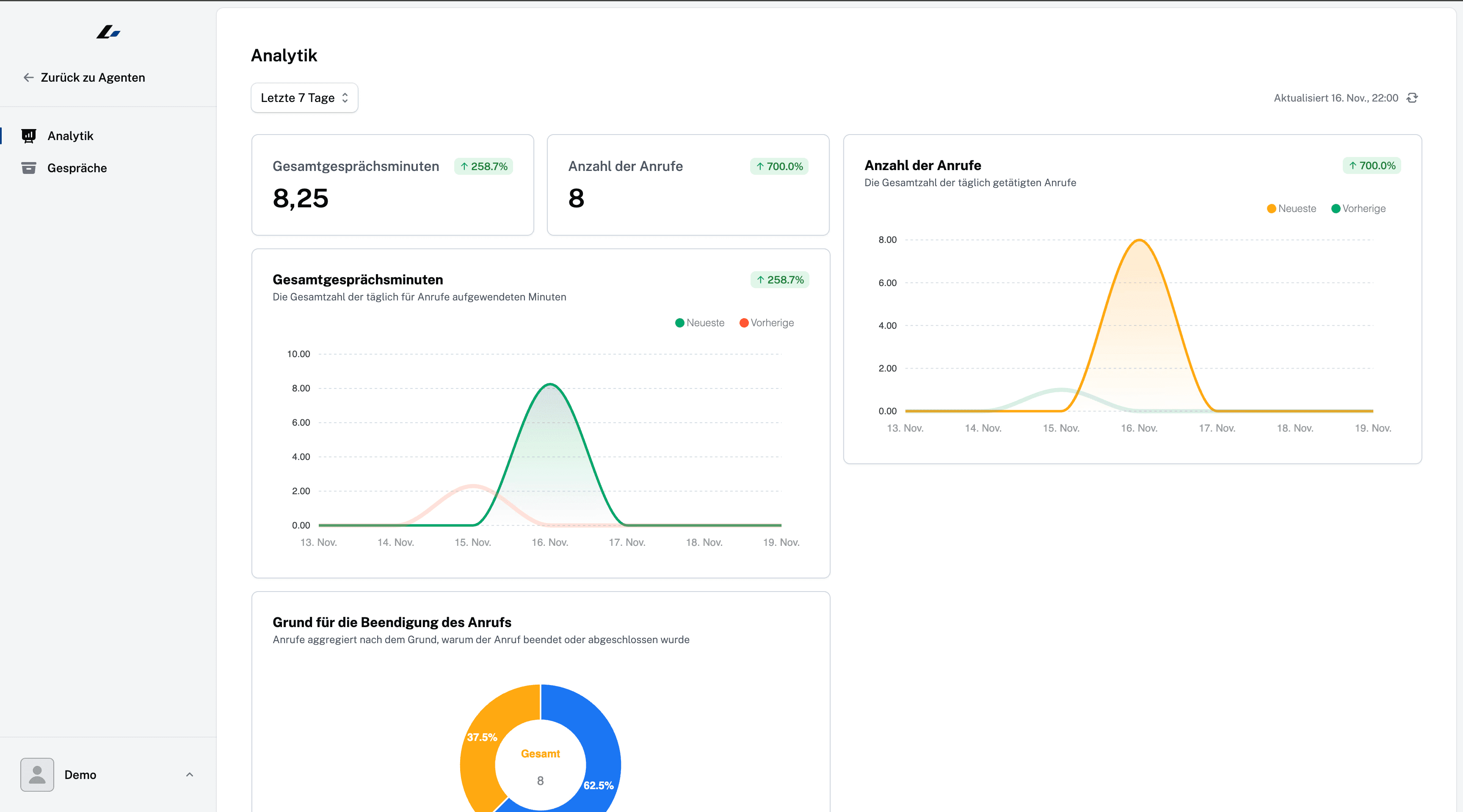1463x812 pixels.
Task: Toggle Vorherige legend in Anzahl der Anrufe chart
Action: pos(1358,208)
